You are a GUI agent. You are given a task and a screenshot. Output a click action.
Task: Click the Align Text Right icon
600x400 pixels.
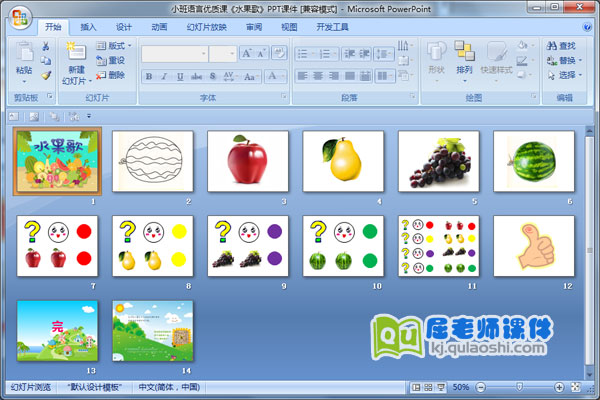pos(333,76)
